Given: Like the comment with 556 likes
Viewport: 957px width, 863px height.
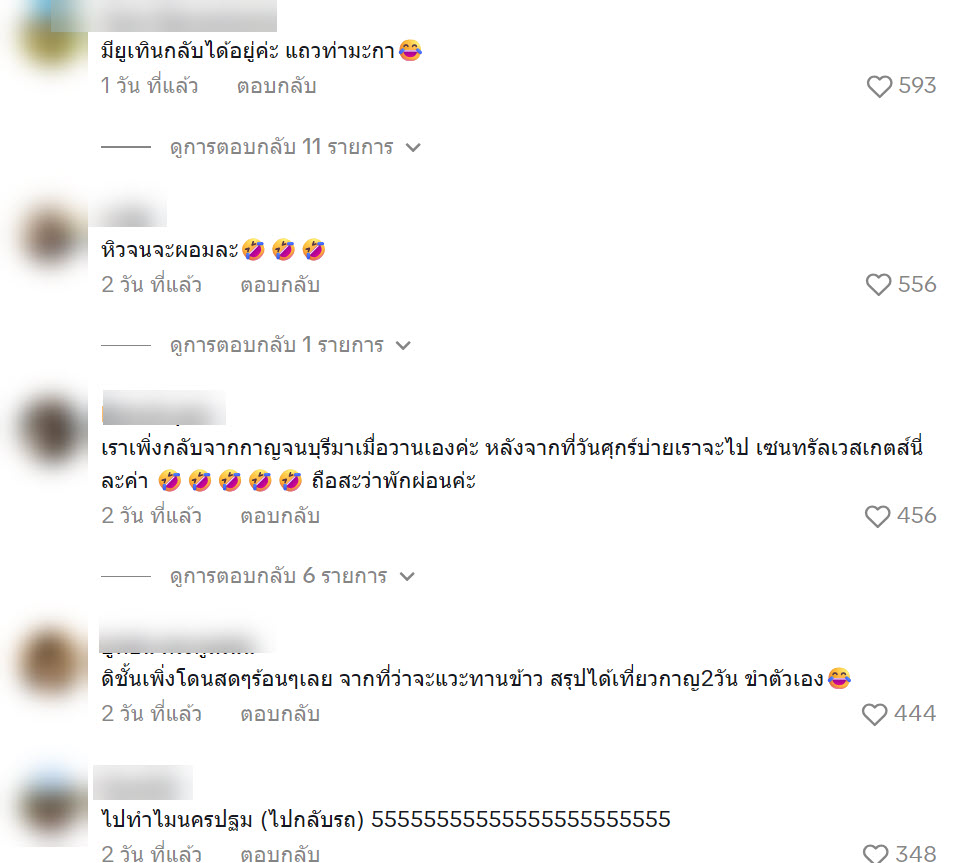Looking at the screenshot, I should [x=878, y=285].
